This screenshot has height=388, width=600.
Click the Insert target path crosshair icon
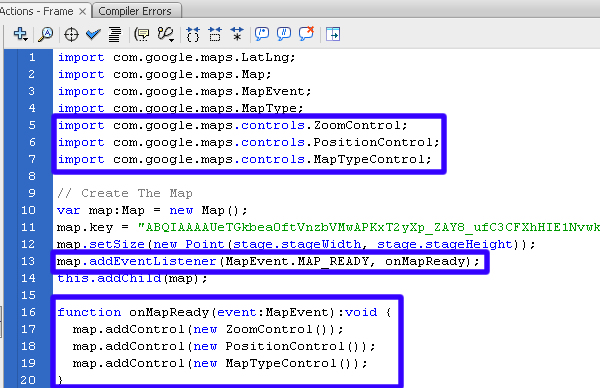[x=71, y=34]
